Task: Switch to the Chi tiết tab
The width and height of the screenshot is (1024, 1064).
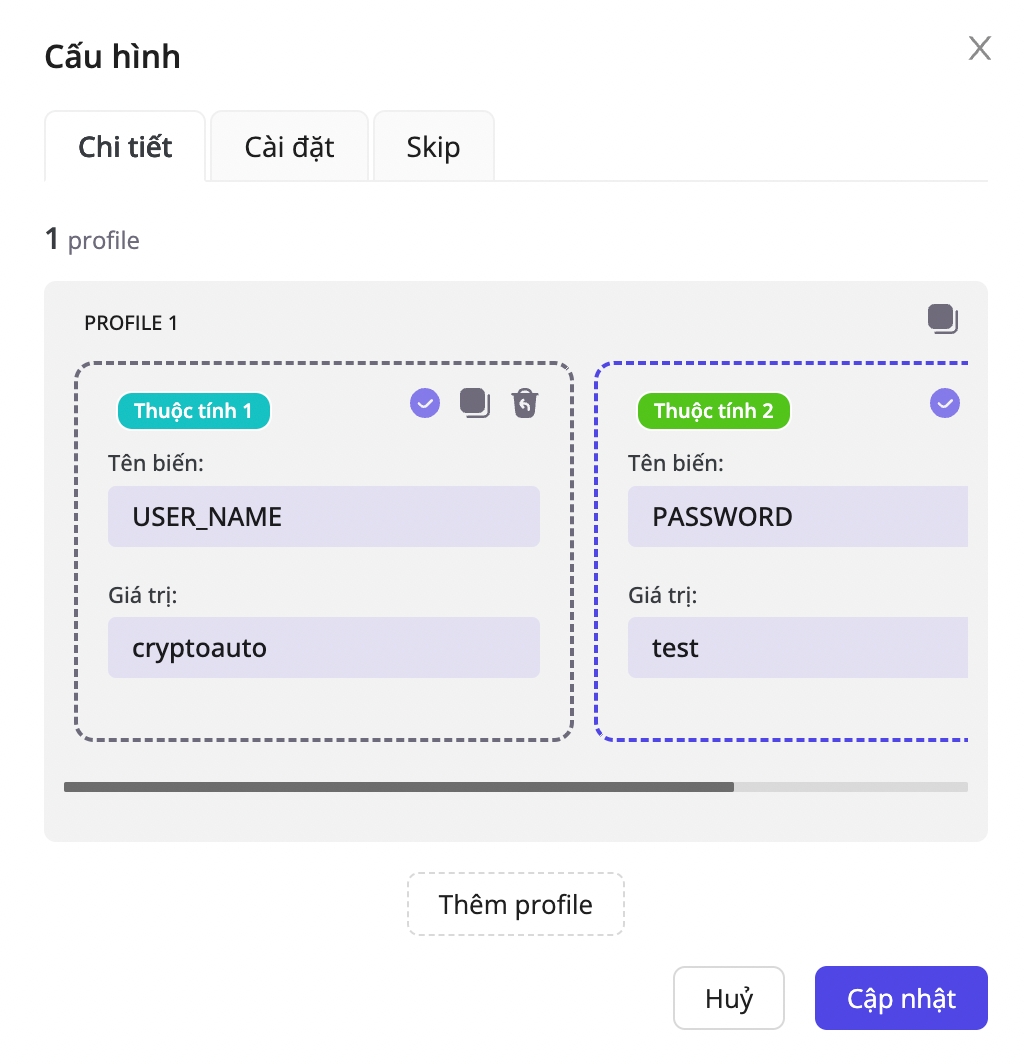Action: click(125, 148)
